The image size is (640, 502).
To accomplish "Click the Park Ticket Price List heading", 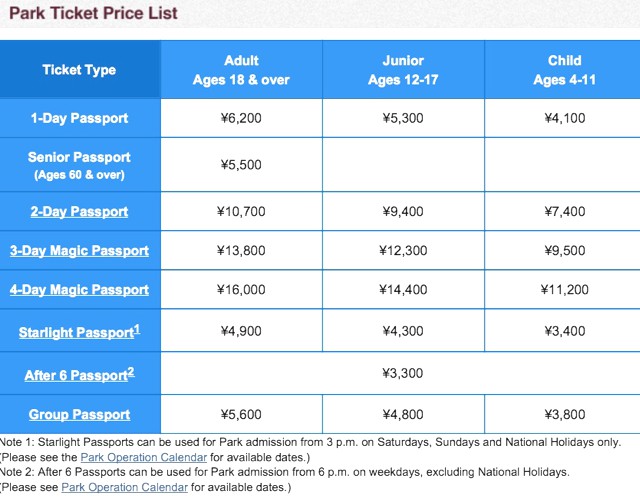I will pos(93,13).
